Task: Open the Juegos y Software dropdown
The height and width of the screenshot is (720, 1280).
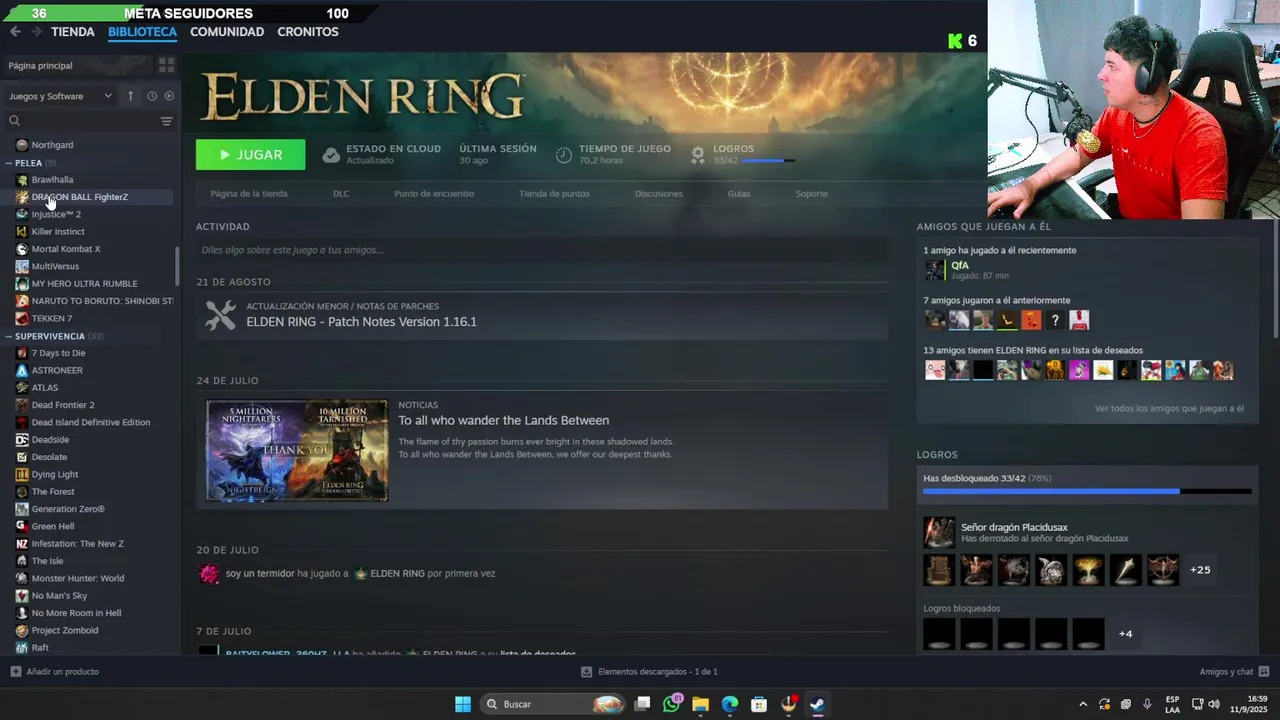Action: 60,96
